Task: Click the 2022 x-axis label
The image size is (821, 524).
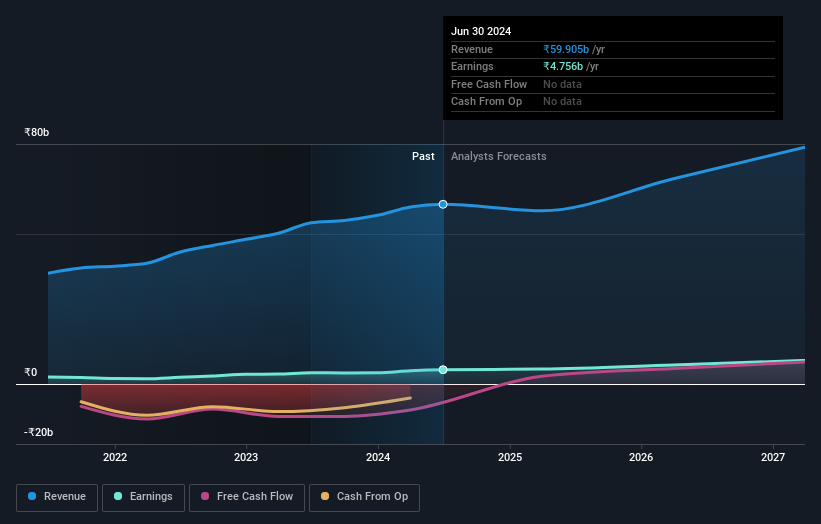Action: coord(115,458)
